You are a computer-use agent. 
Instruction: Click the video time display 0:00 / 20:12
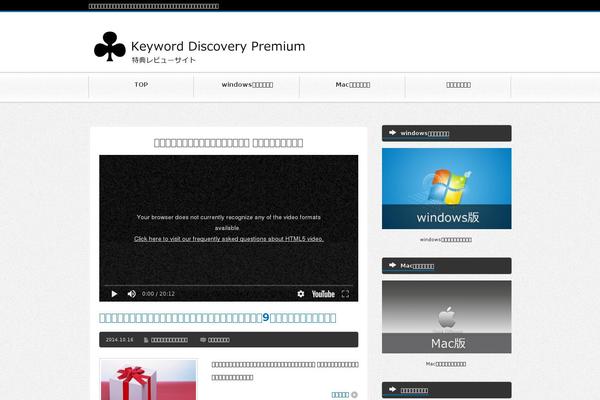[x=158, y=294]
